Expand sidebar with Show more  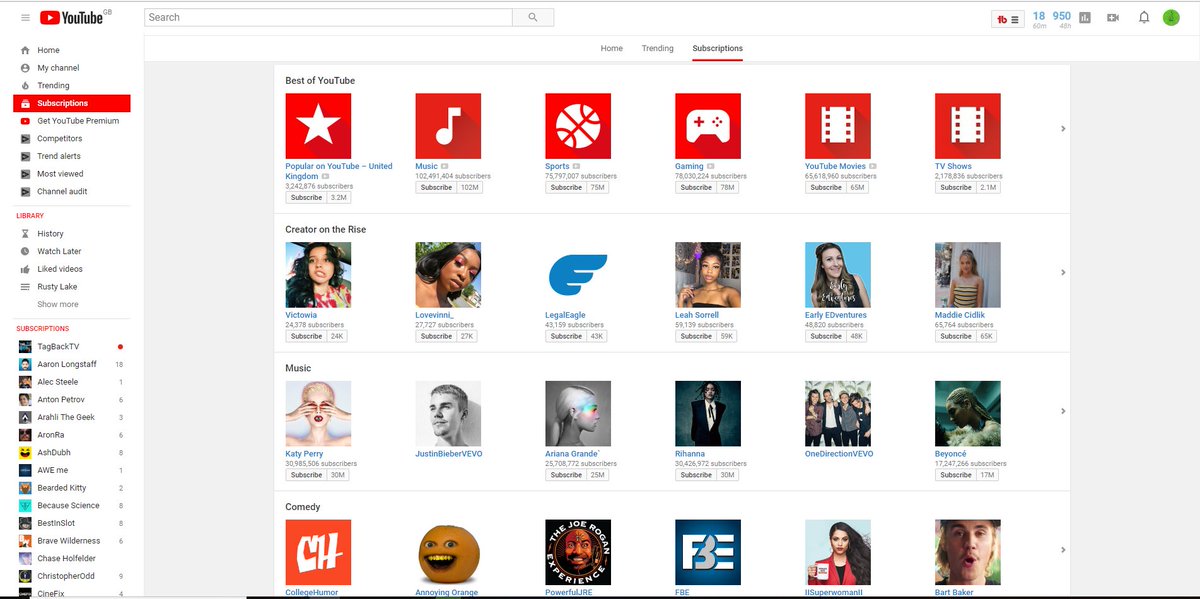click(58, 304)
